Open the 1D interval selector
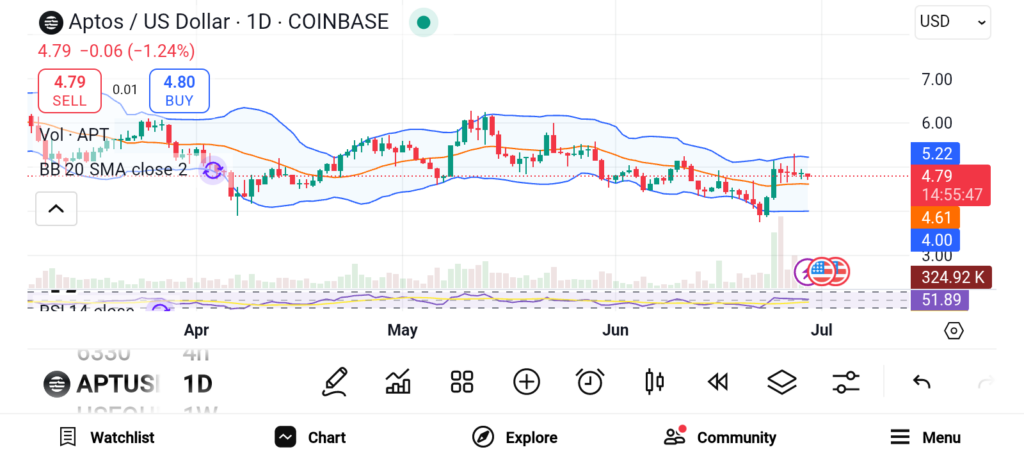Screen dimensions: 1024x461 (x=197, y=383)
